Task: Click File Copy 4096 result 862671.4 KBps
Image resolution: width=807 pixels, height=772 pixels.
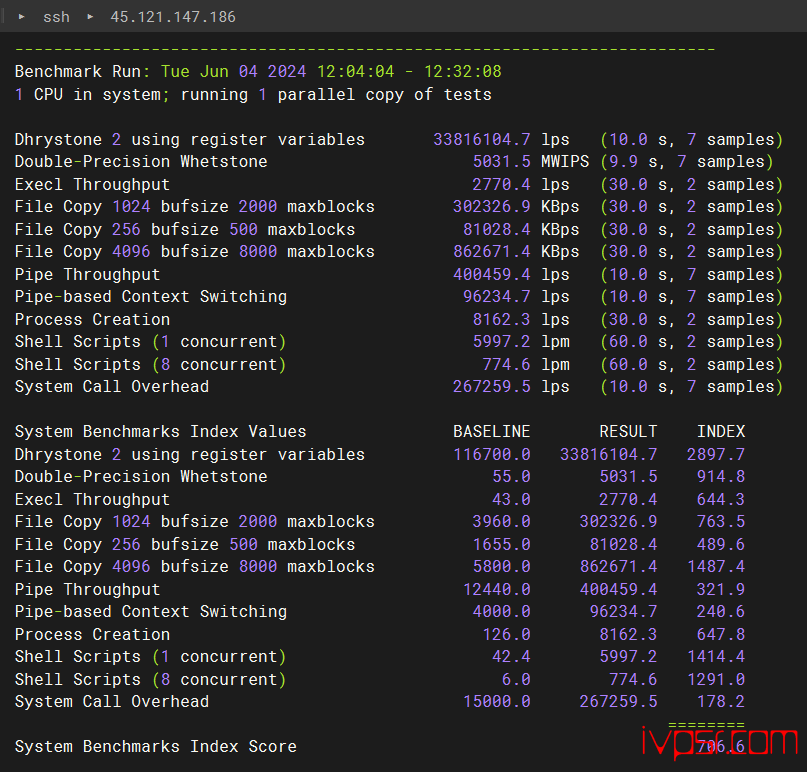Action: (x=516, y=252)
